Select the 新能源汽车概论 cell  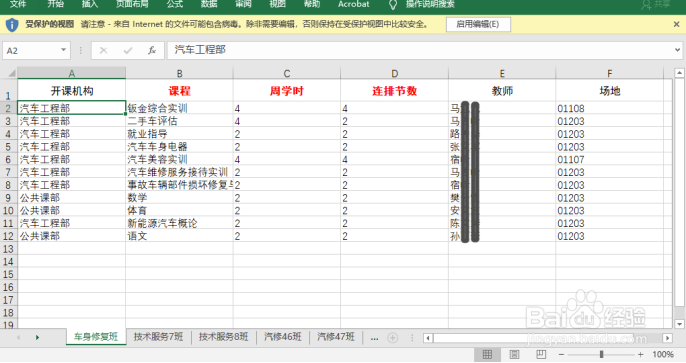[179, 223]
